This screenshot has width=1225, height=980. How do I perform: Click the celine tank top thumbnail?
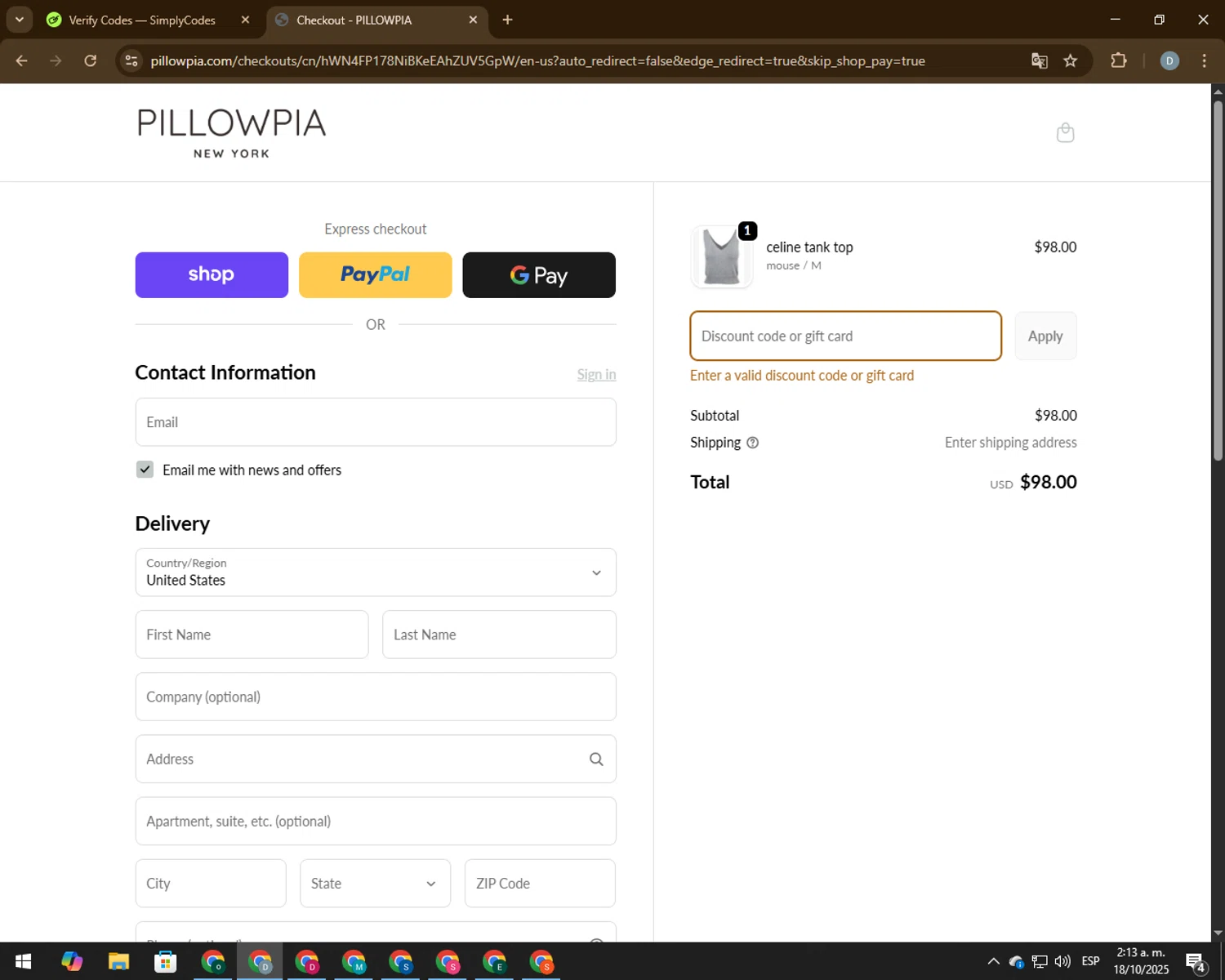click(x=721, y=256)
